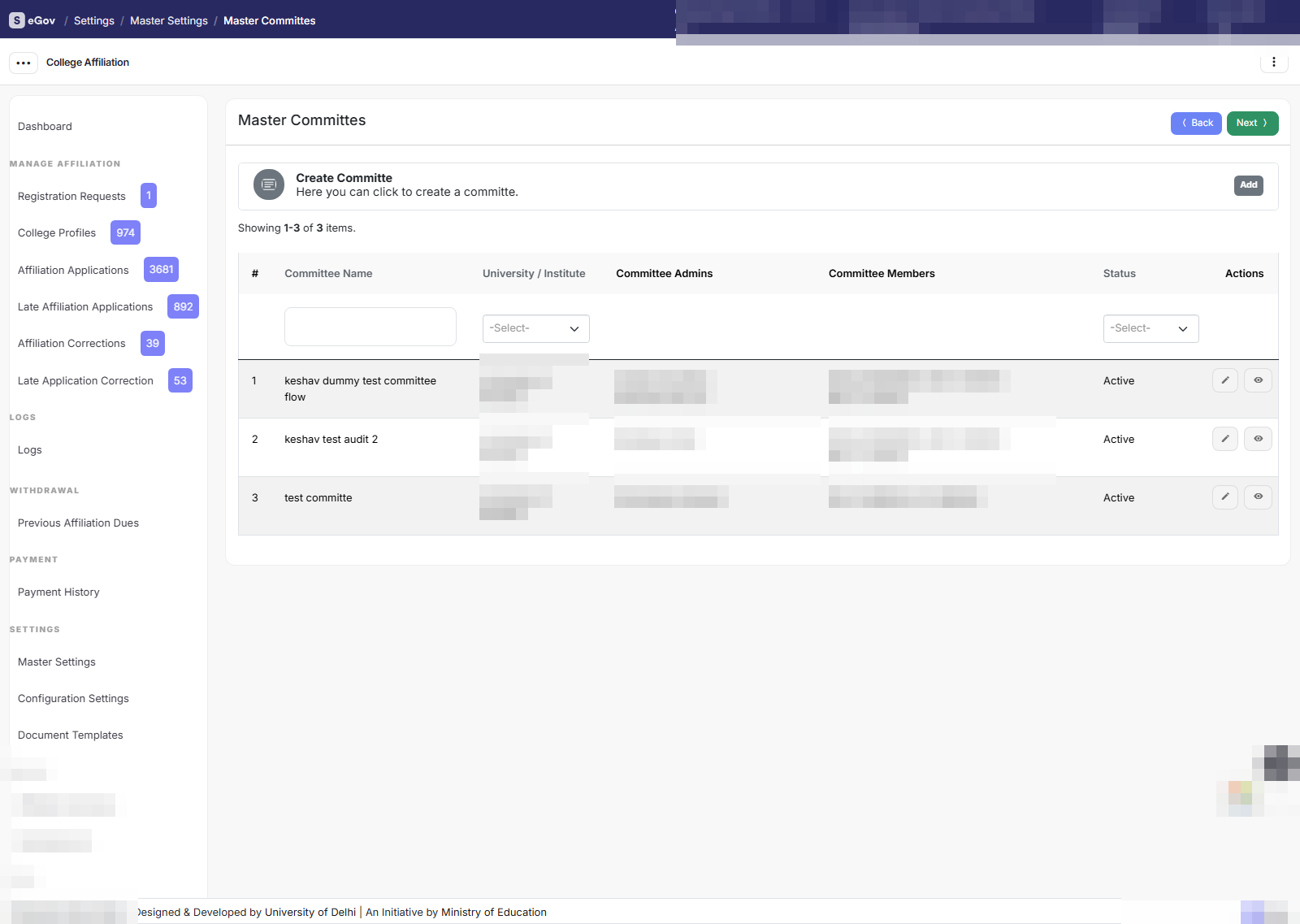Image resolution: width=1300 pixels, height=924 pixels.
Task: Click the eGov logo icon
Action: coord(16,20)
